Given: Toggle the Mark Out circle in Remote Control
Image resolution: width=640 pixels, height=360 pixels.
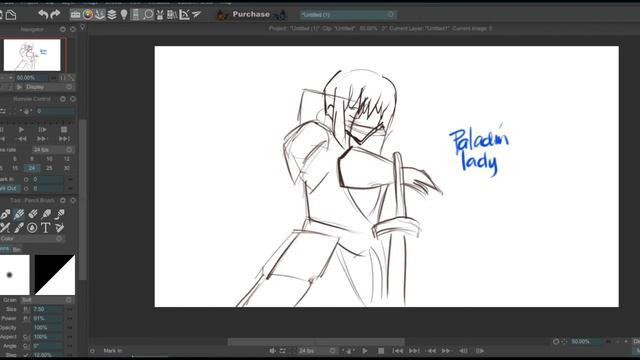Looking at the screenshot, I should click(26, 189).
